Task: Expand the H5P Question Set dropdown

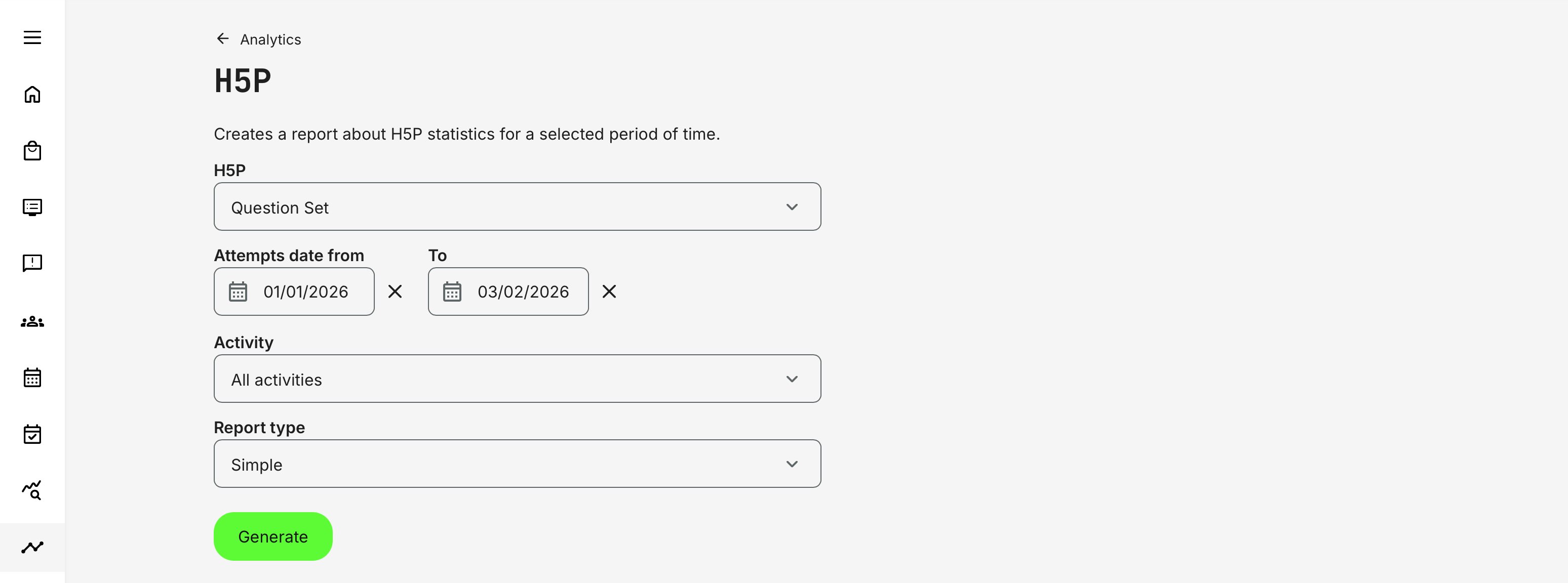Action: 517,206
